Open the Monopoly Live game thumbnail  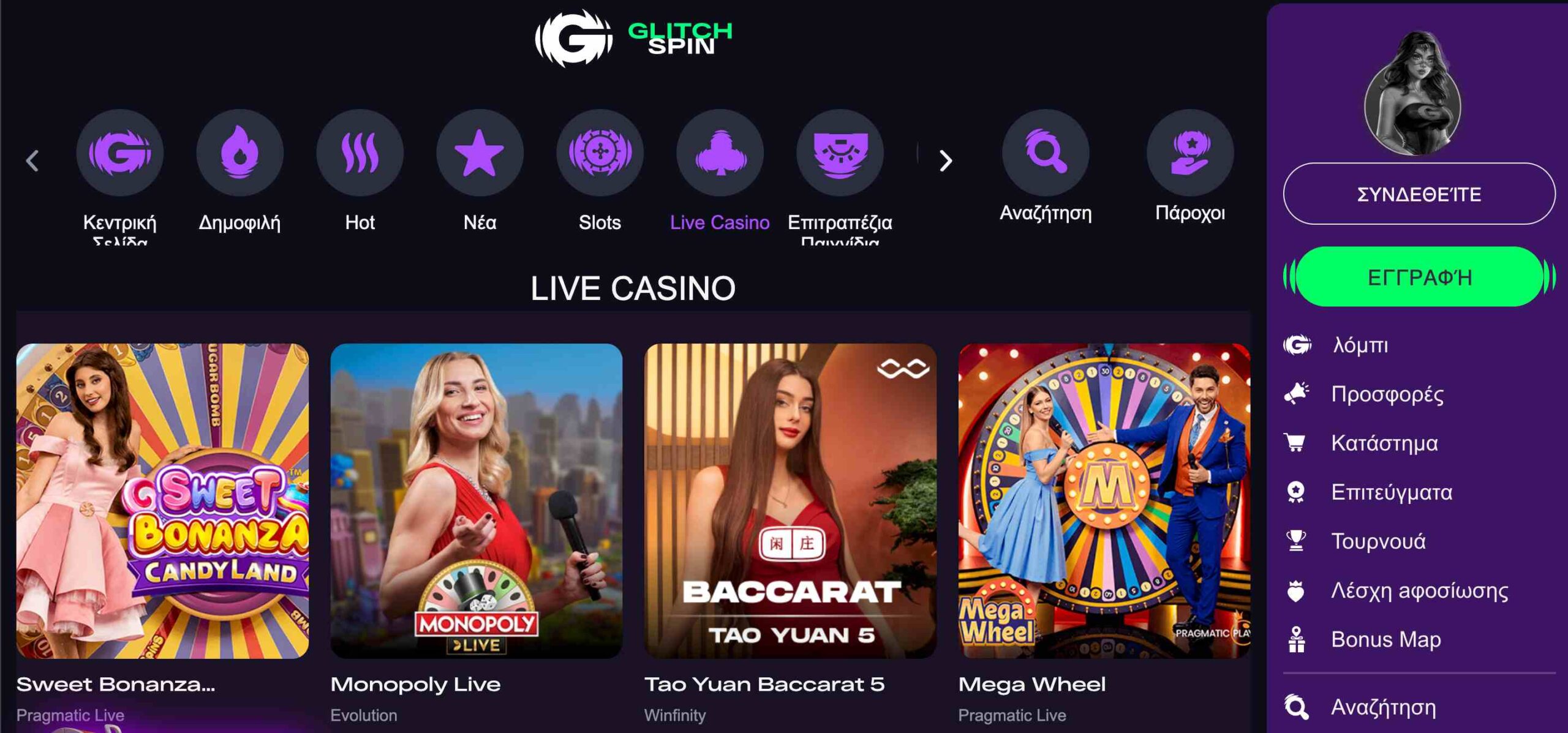[476, 501]
